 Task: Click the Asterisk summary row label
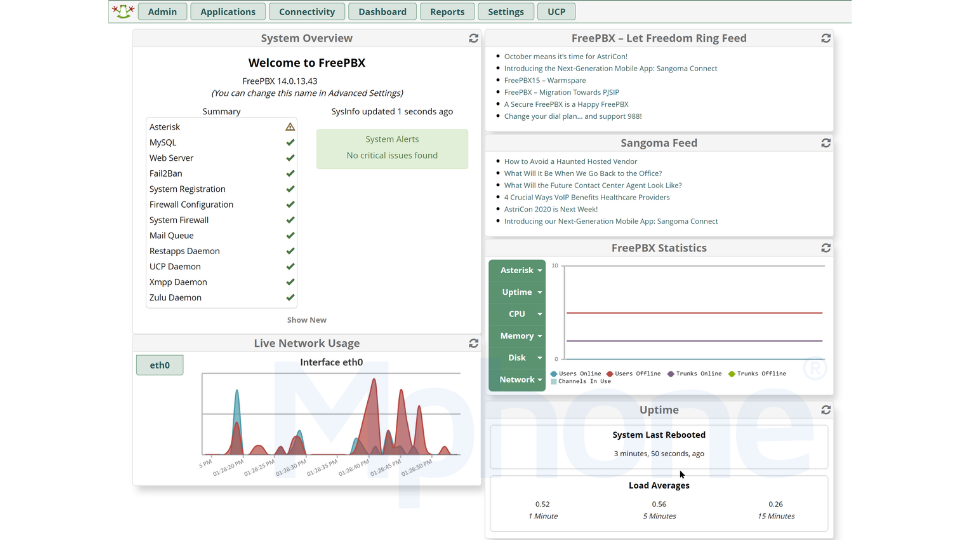pos(165,127)
